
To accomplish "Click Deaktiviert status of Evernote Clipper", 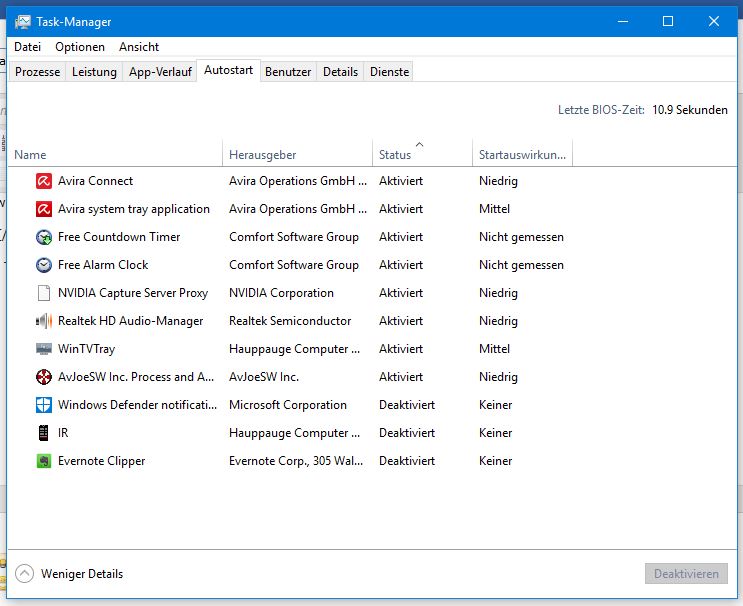I will (x=407, y=461).
